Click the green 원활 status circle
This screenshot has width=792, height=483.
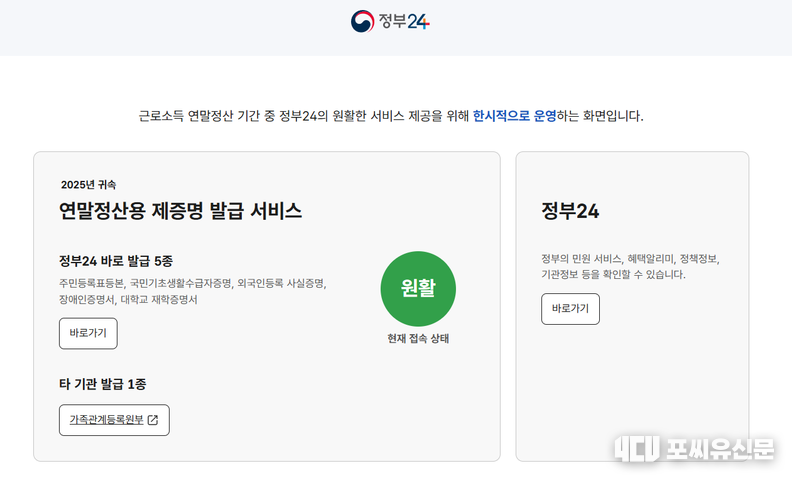tap(417, 288)
